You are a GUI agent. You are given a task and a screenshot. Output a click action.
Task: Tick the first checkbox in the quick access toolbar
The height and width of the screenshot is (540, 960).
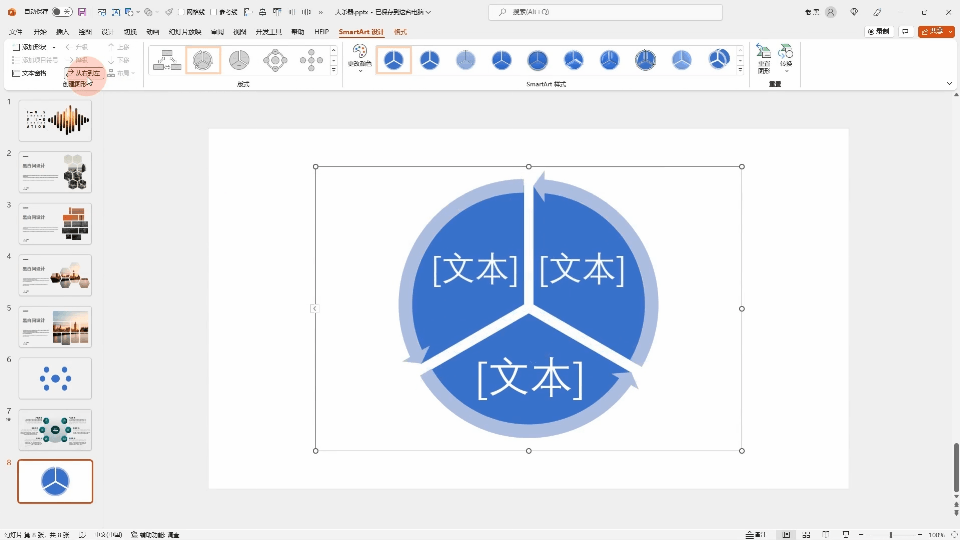click(181, 12)
